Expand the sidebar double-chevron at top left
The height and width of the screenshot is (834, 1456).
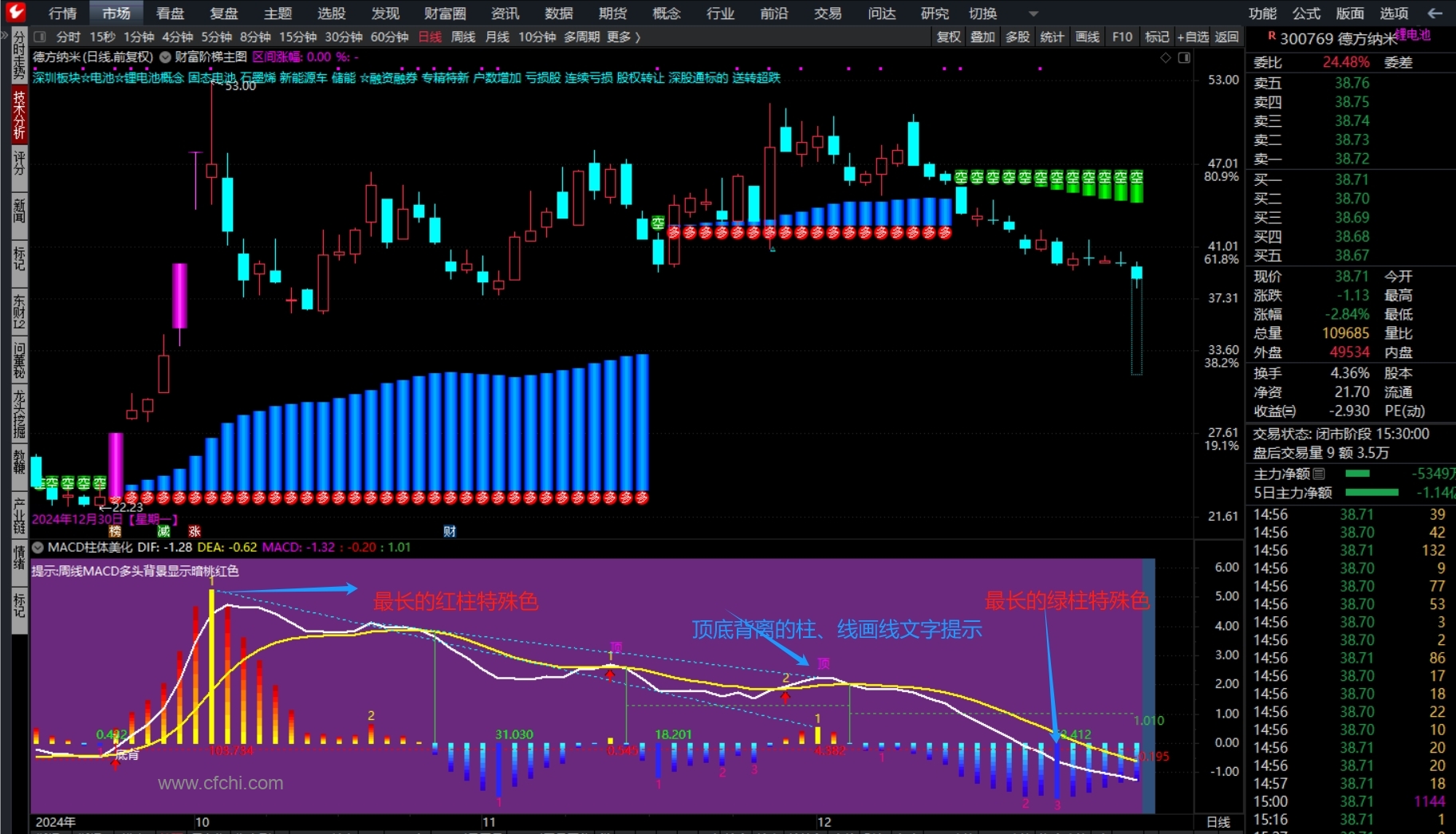5,35
